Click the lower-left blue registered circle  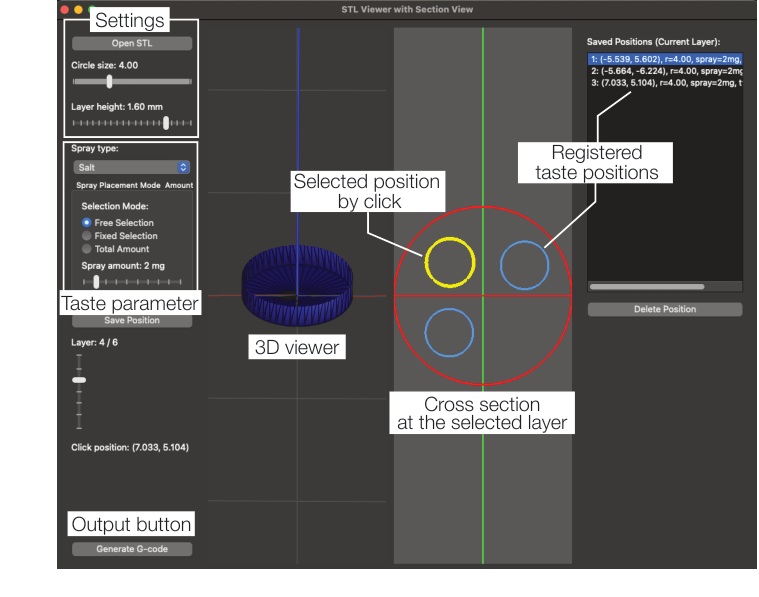pos(449,333)
